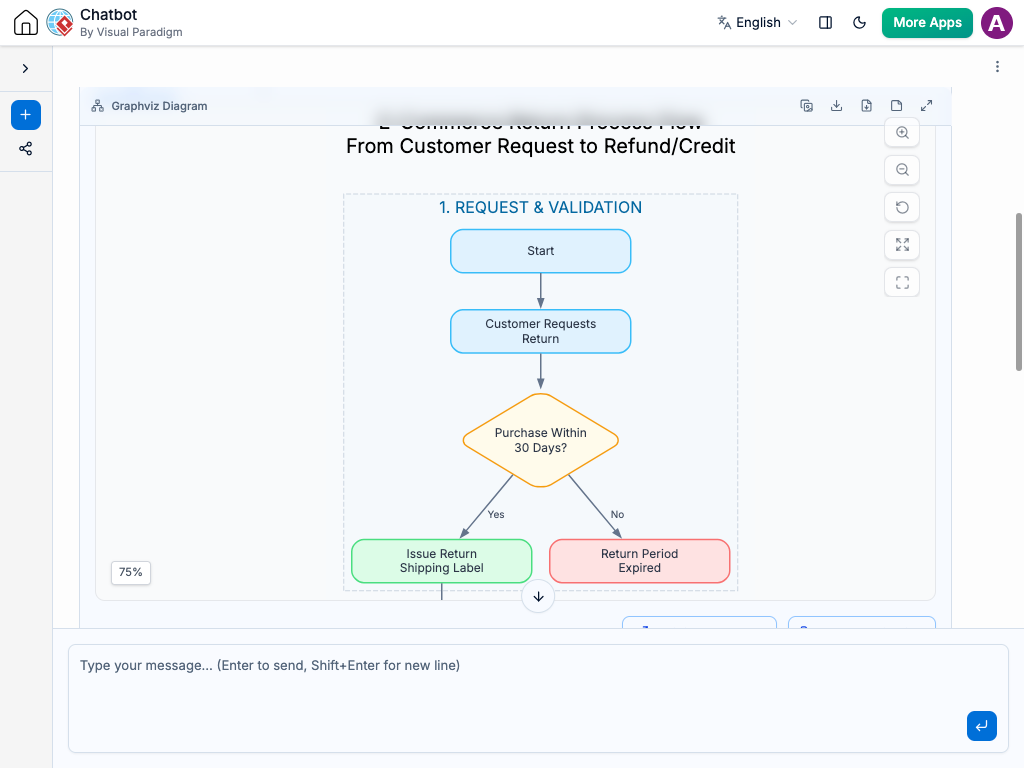Click the 75% zoom level indicator

click(x=131, y=572)
